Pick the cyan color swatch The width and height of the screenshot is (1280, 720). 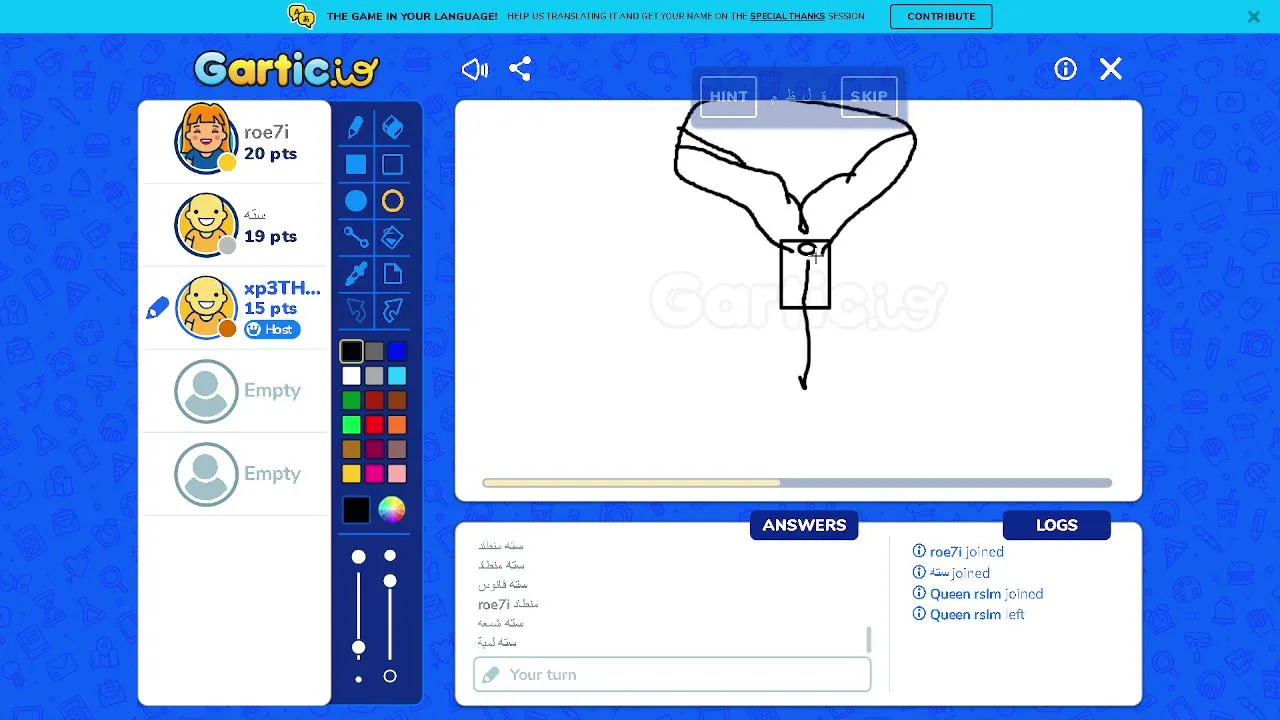tap(397, 376)
